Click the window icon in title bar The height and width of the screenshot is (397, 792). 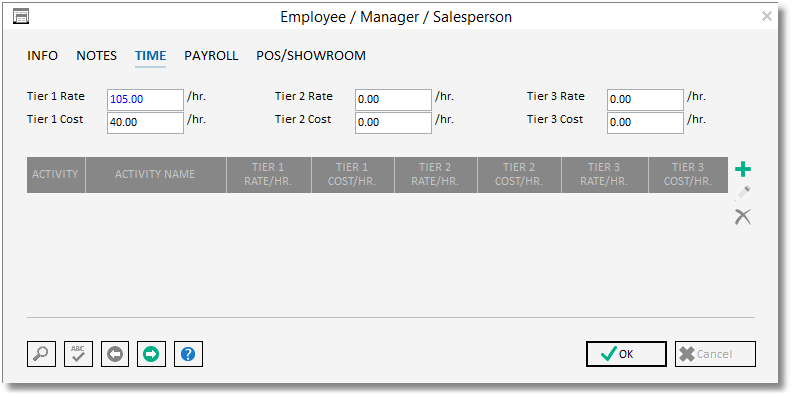(x=21, y=17)
